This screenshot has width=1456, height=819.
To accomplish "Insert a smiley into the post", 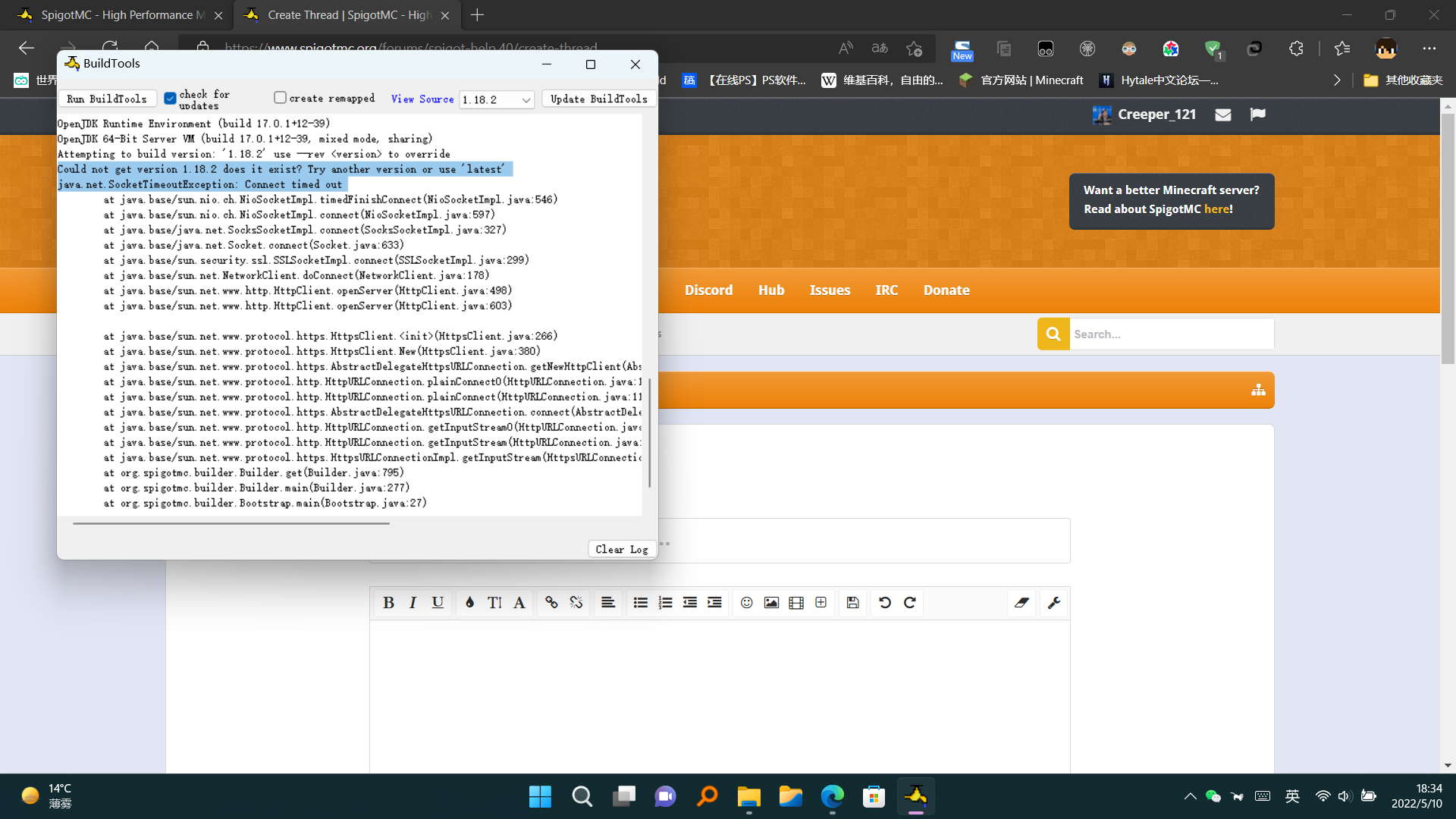I will (x=747, y=603).
